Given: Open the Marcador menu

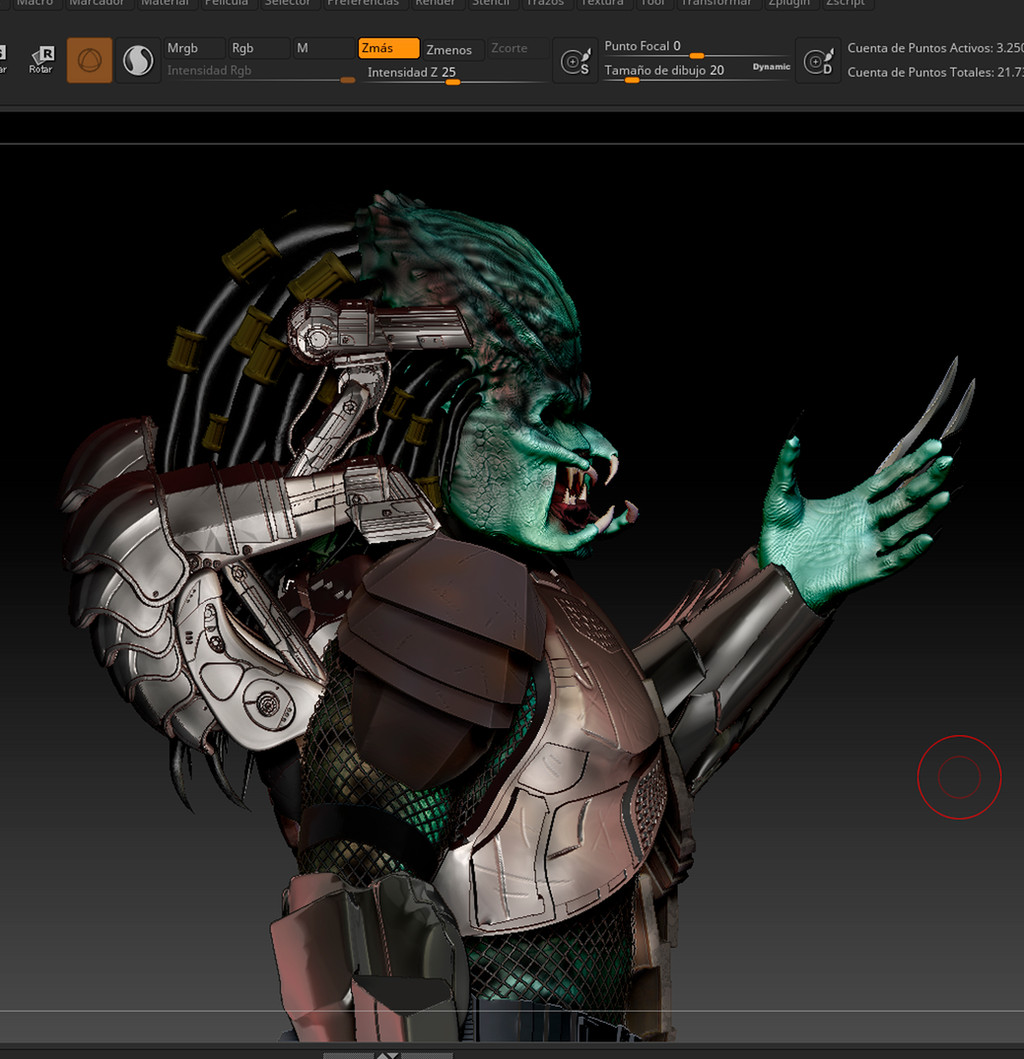Looking at the screenshot, I should pos(97,3).
